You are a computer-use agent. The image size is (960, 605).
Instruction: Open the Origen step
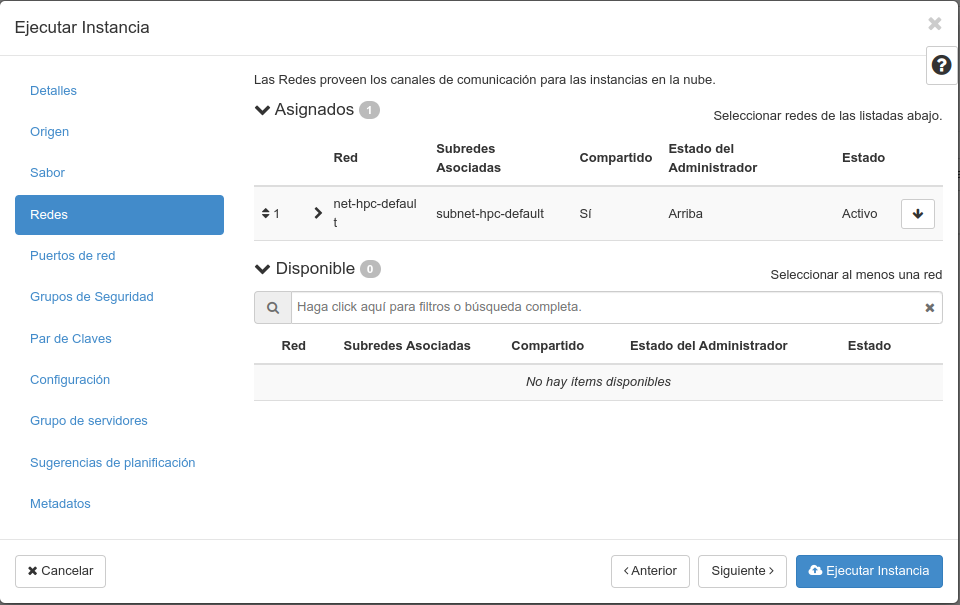click(x=49, y=131)
